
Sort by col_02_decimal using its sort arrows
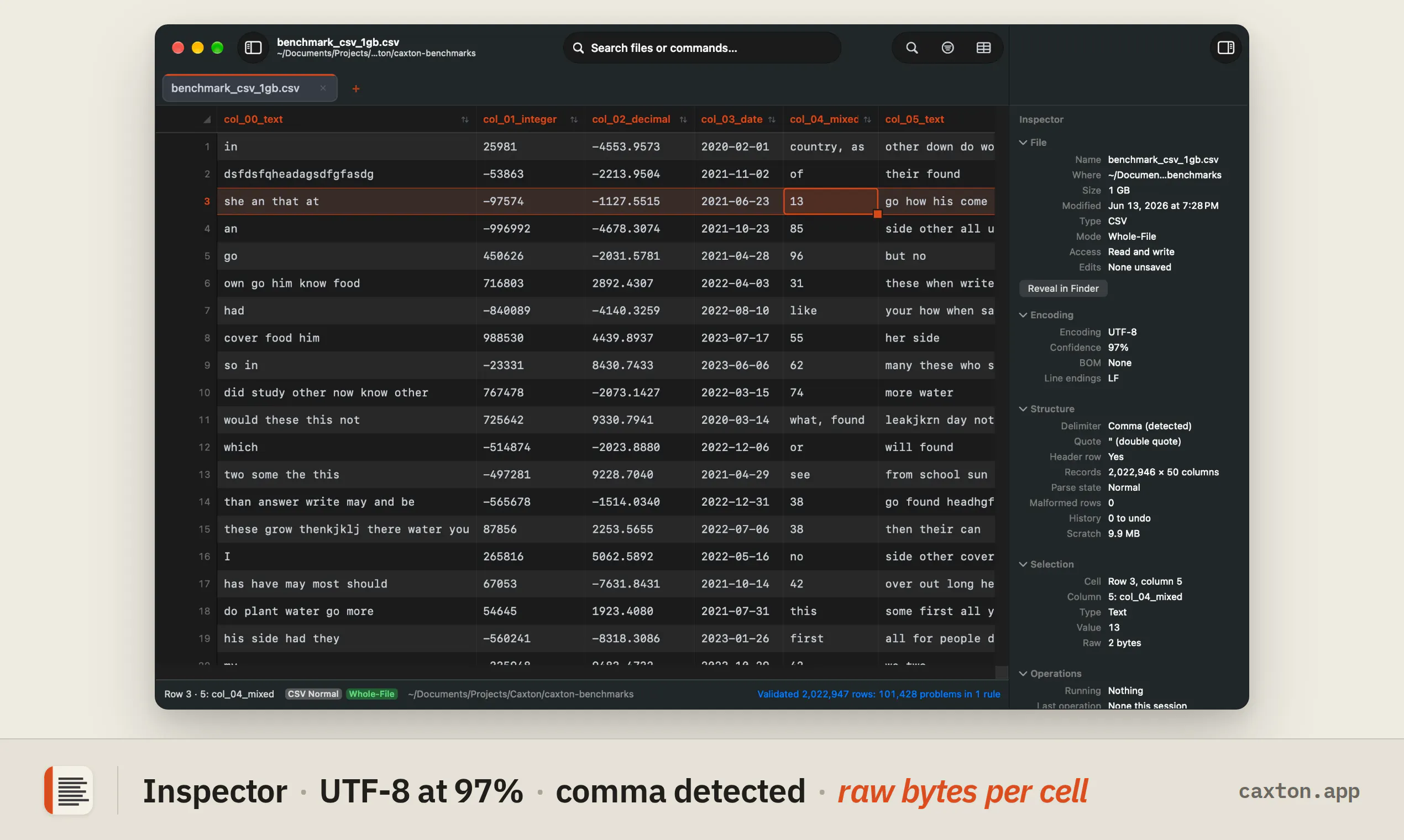(x=683, y=119)
